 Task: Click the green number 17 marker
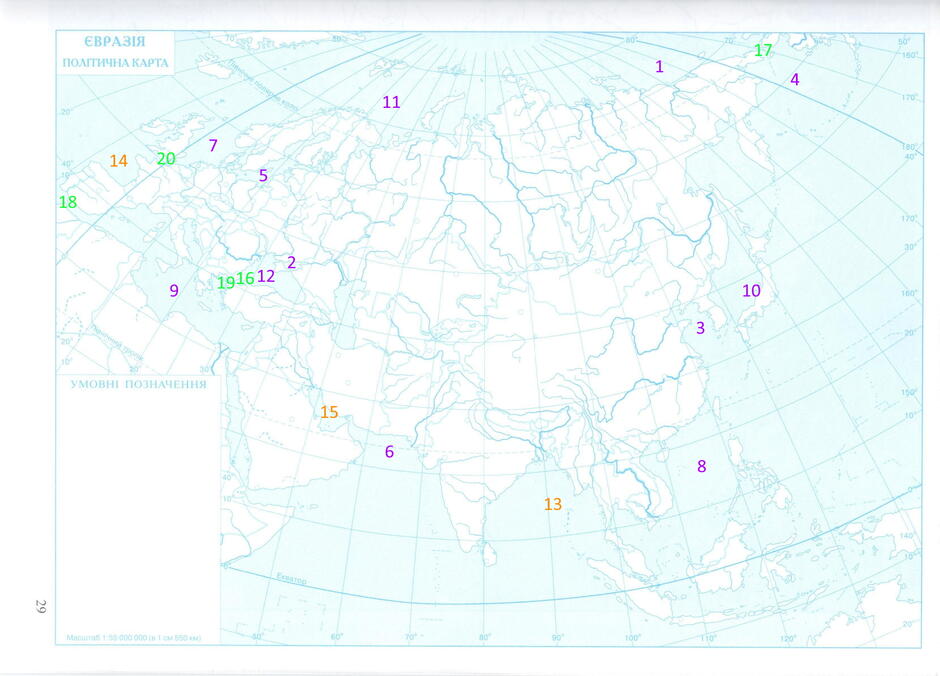click(x=763, y=50)
